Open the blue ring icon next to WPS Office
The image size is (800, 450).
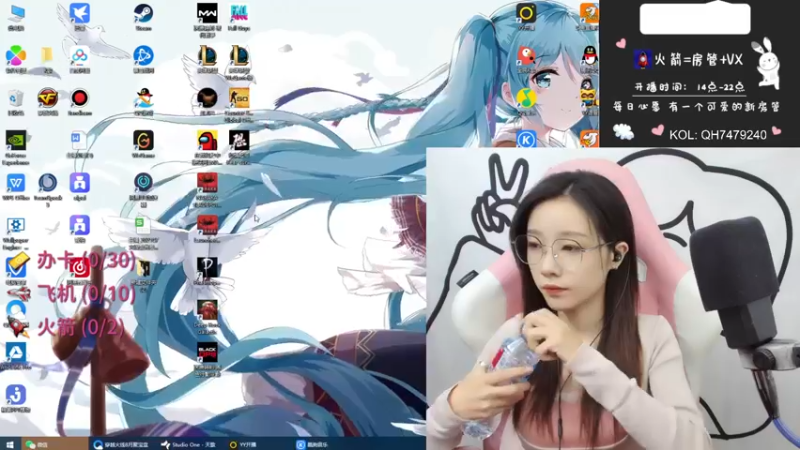[x=47, y=183]
